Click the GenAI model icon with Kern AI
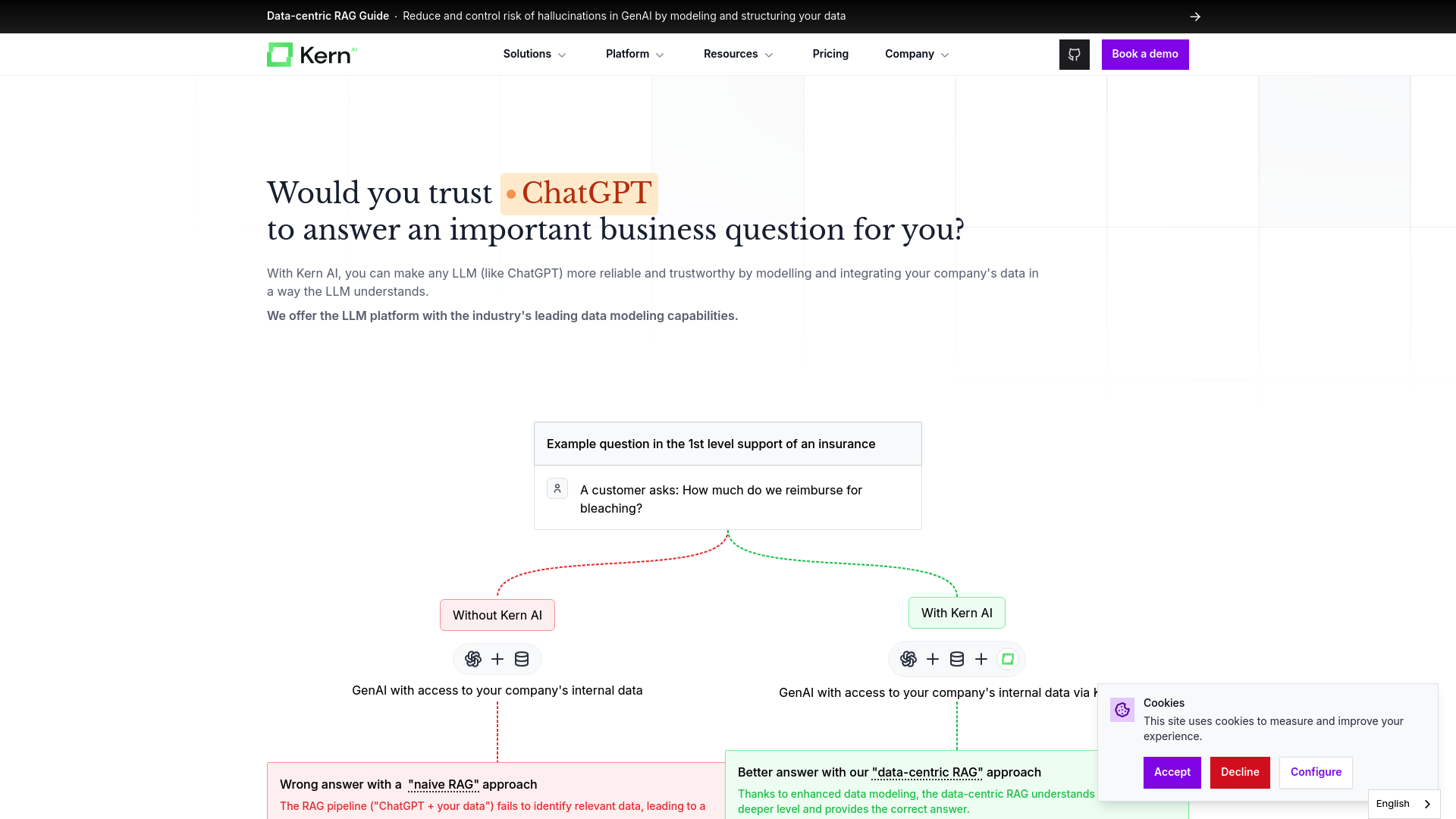The width and height of the screenshot is (1456, 819). [x=908, y=658]
